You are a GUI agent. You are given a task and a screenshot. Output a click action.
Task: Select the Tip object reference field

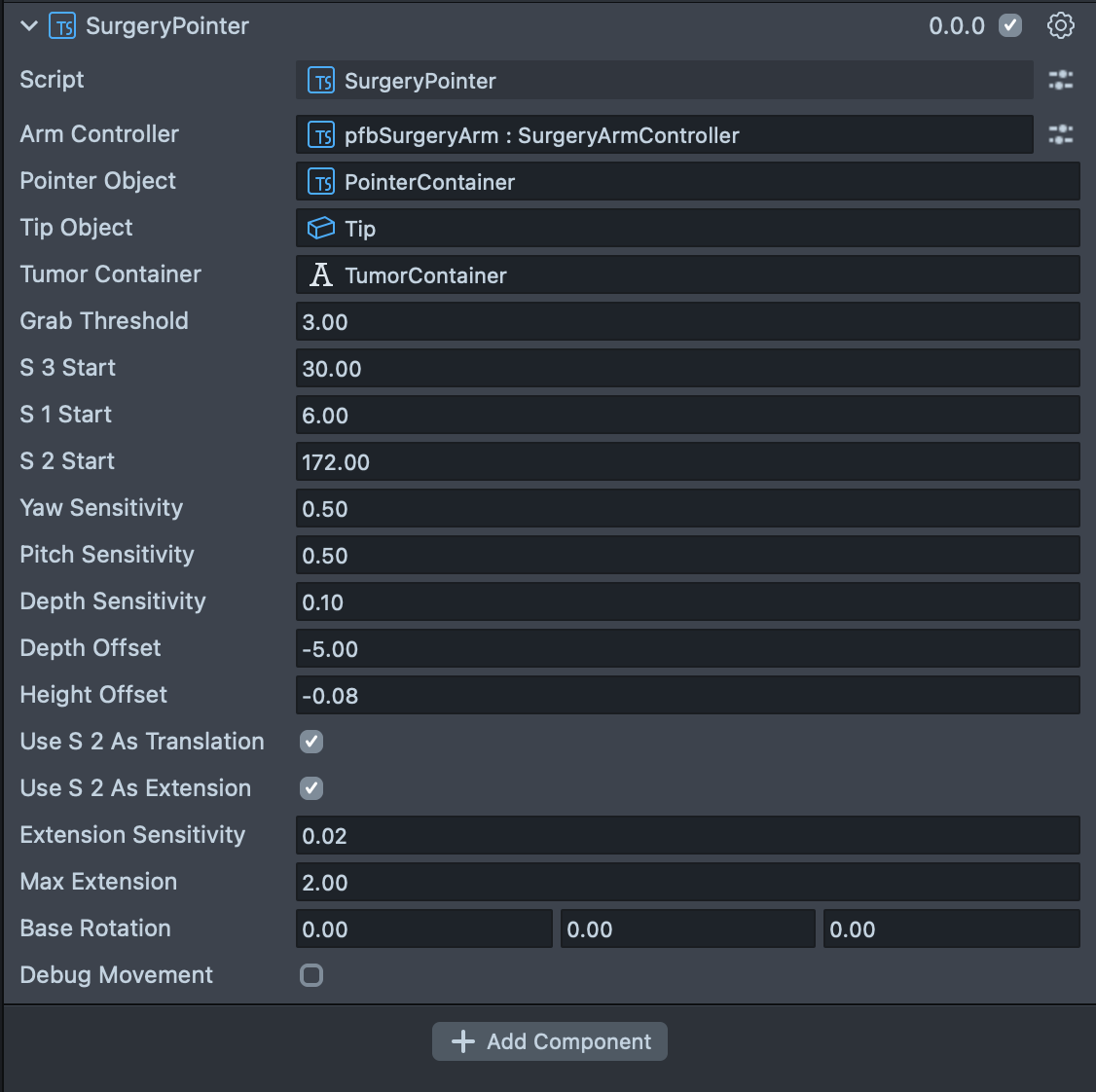[x=688, y=228]
